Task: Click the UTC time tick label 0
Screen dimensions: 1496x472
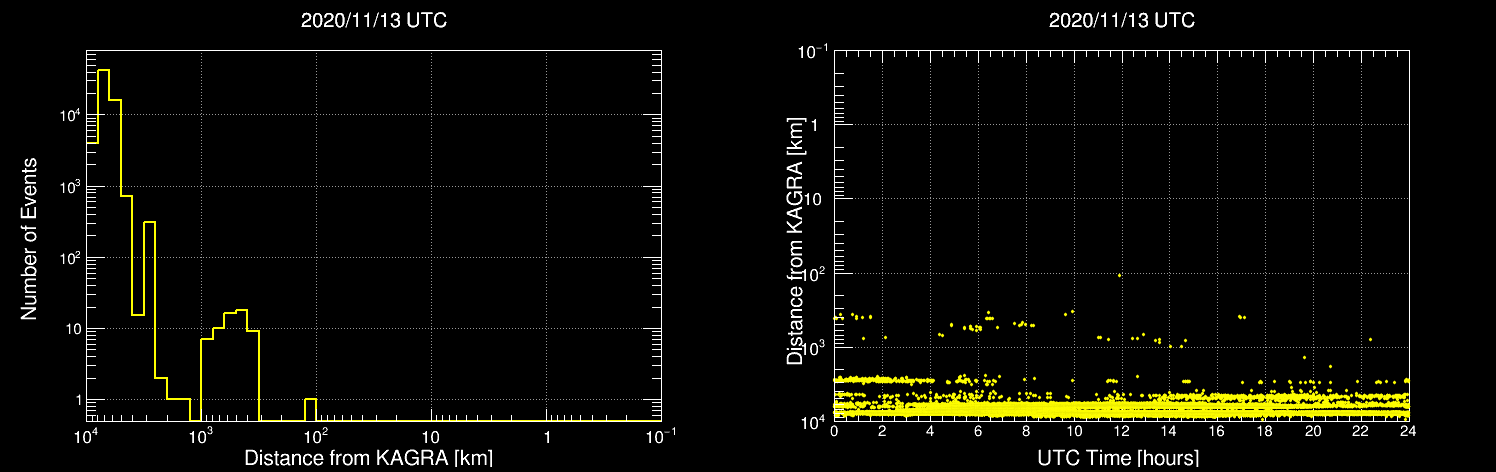Action: coord(834,433)
